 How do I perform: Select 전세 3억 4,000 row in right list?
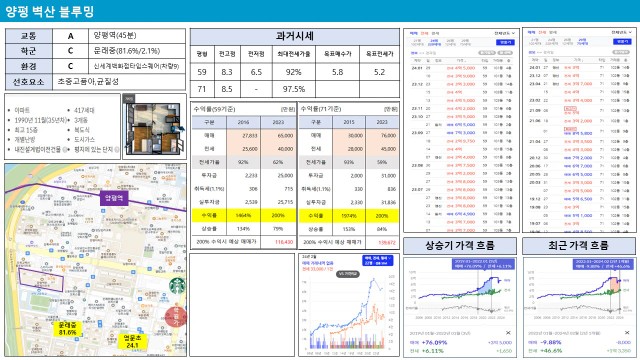point(579,100)
